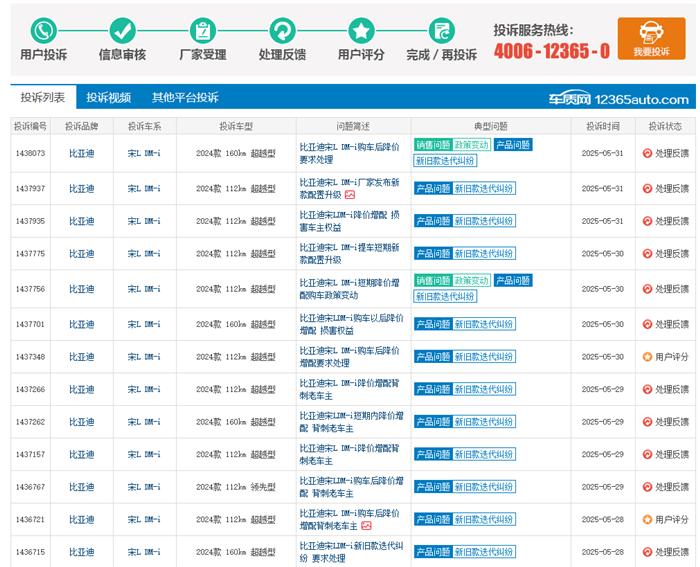
Task: Click status icon for complaint 1437756
Action: coord(647,289)
